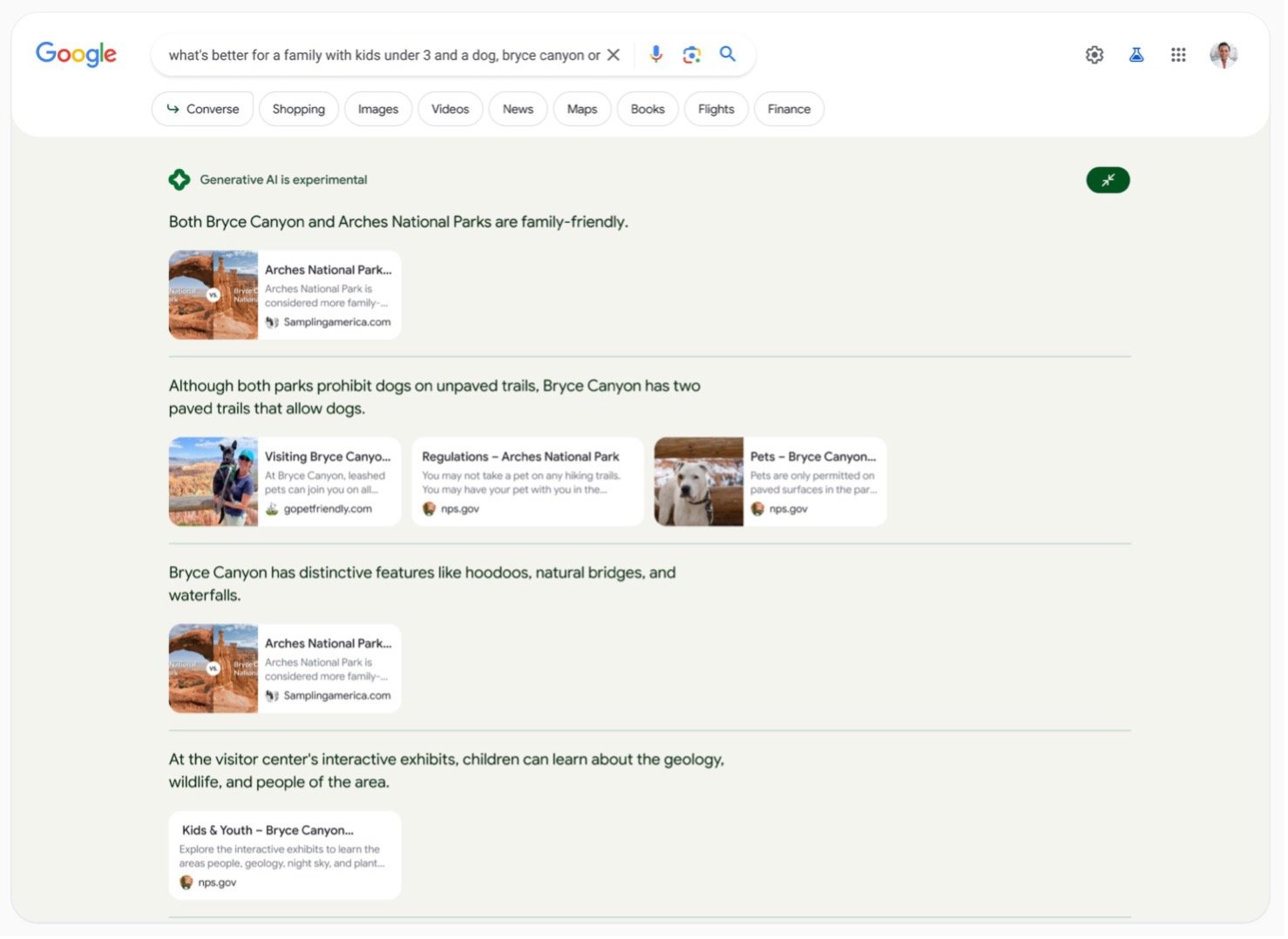Open the Finance results filter
This screenshot has height=939, width=1288.
click(788, 108)
